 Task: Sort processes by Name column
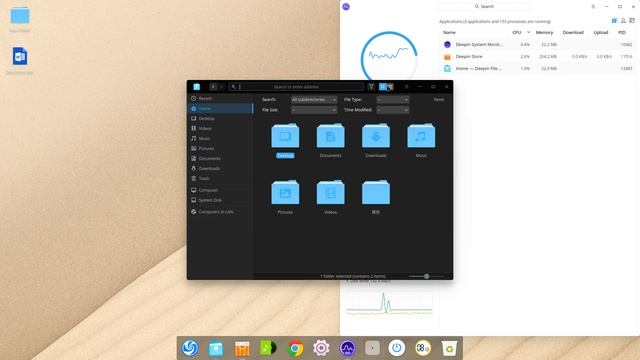click(x=449, y=32)
